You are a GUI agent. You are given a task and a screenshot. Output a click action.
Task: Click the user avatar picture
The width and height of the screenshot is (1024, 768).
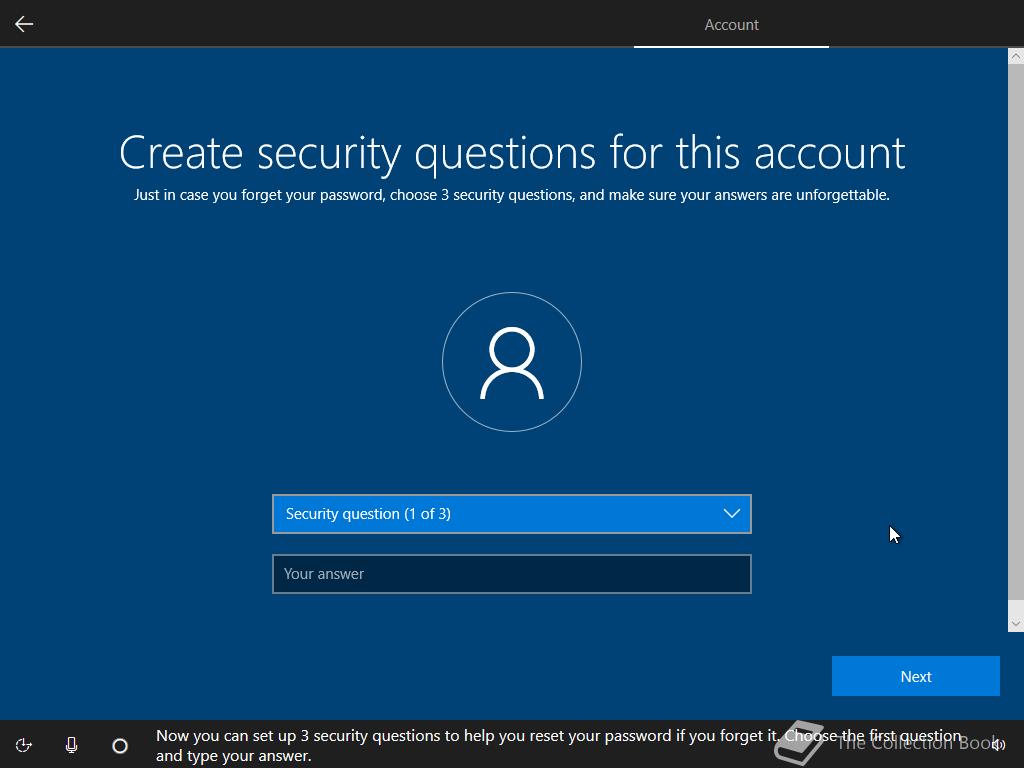point(512,362)
